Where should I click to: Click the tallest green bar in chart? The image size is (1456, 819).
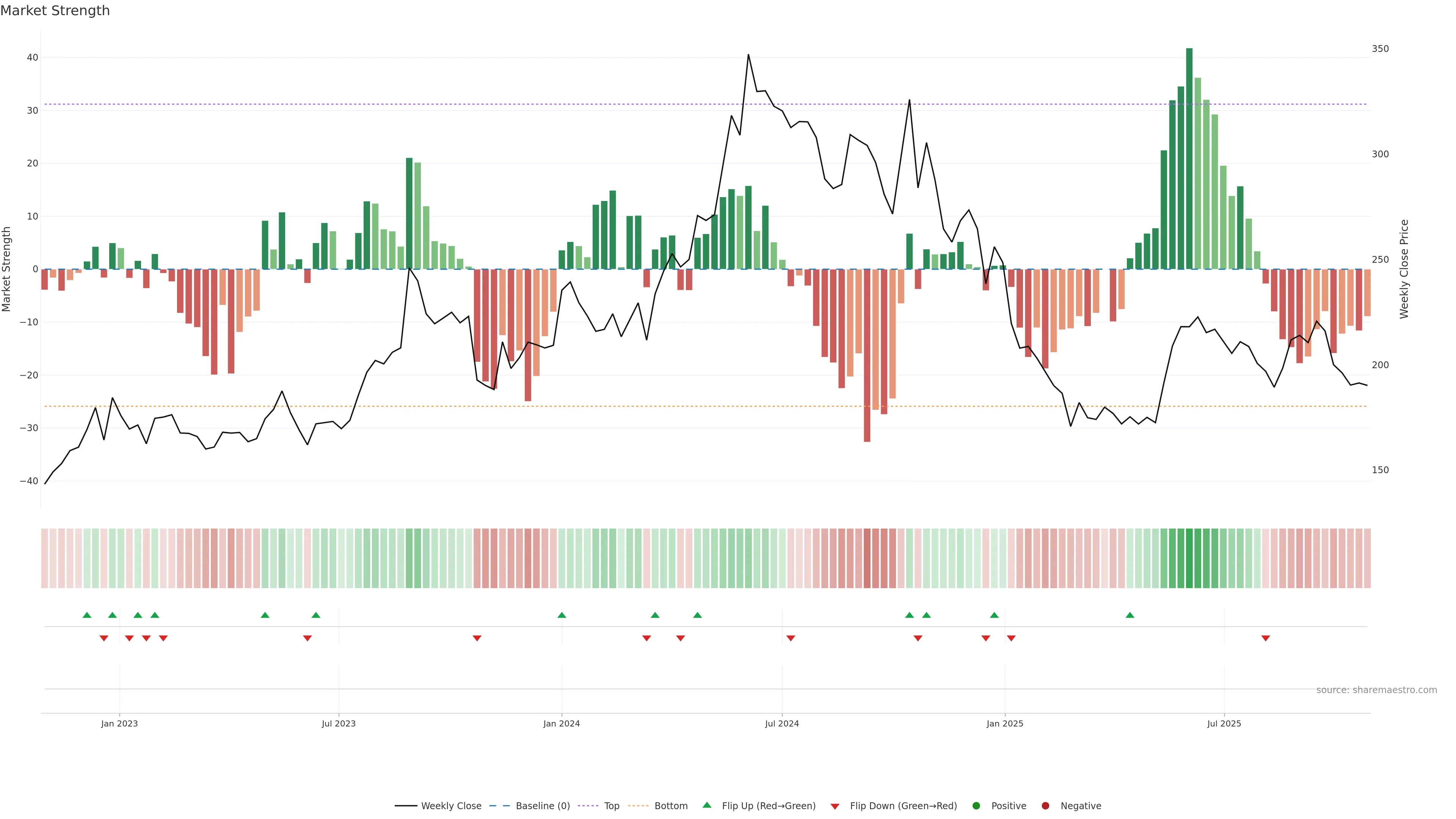pyautogui.click(x=1189, y=158)
